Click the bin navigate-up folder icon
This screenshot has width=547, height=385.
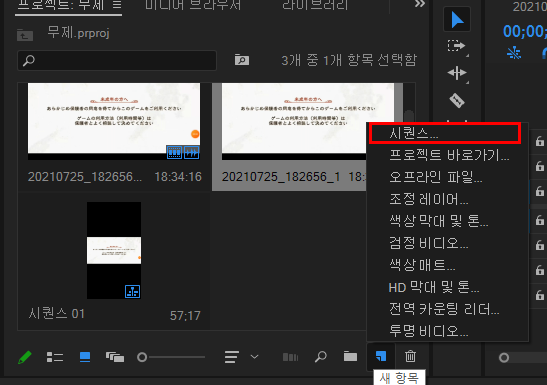25,35
